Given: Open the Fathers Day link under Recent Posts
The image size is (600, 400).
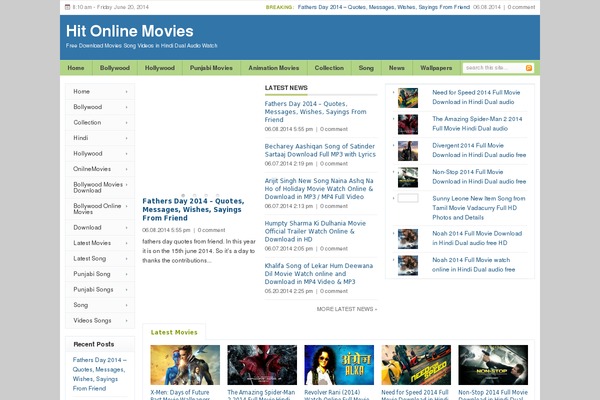Looking at the screenshot, I should [99, 374].
